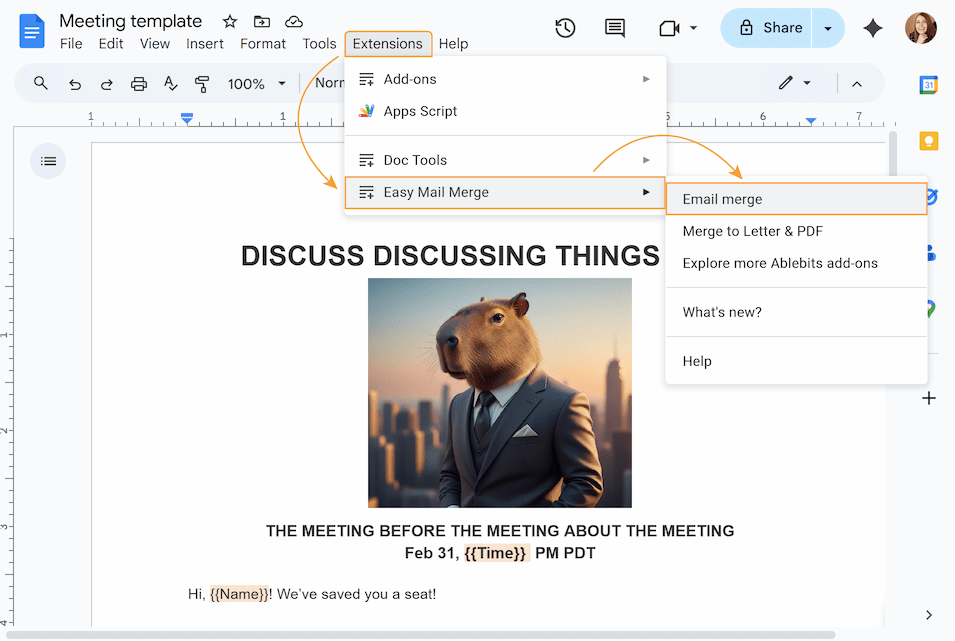Redo the last action
955x641 pixels.
pos(107,84)
